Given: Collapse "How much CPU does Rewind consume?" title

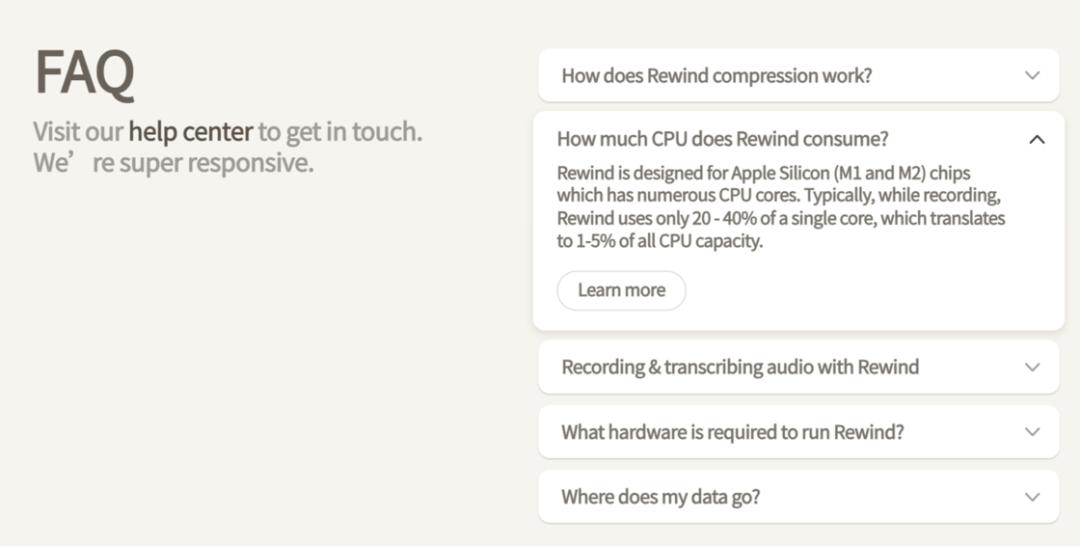Looking at the screenshot, I should coord(722,139).
